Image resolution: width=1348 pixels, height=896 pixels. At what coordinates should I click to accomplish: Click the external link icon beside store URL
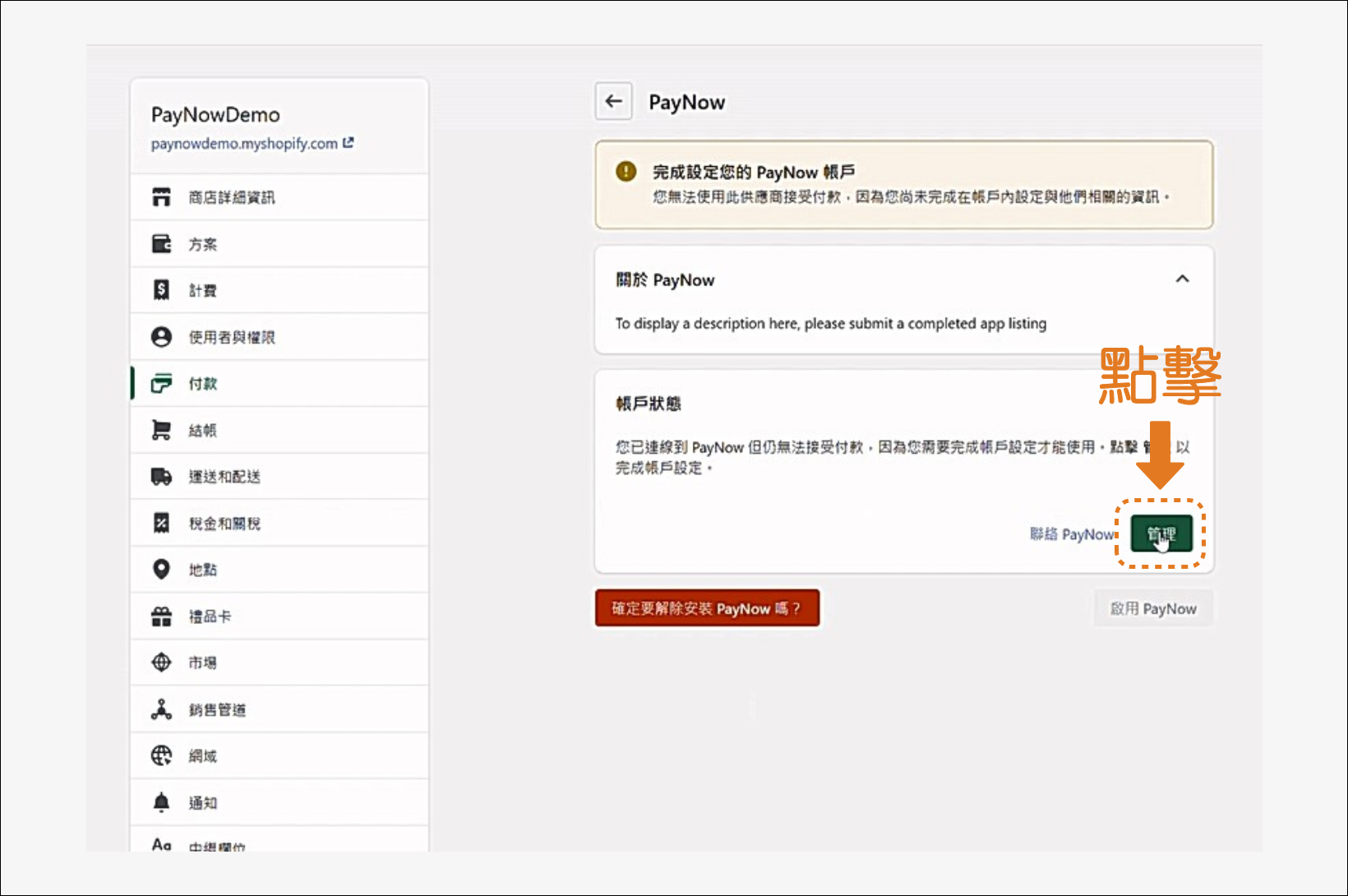point(348,142)
